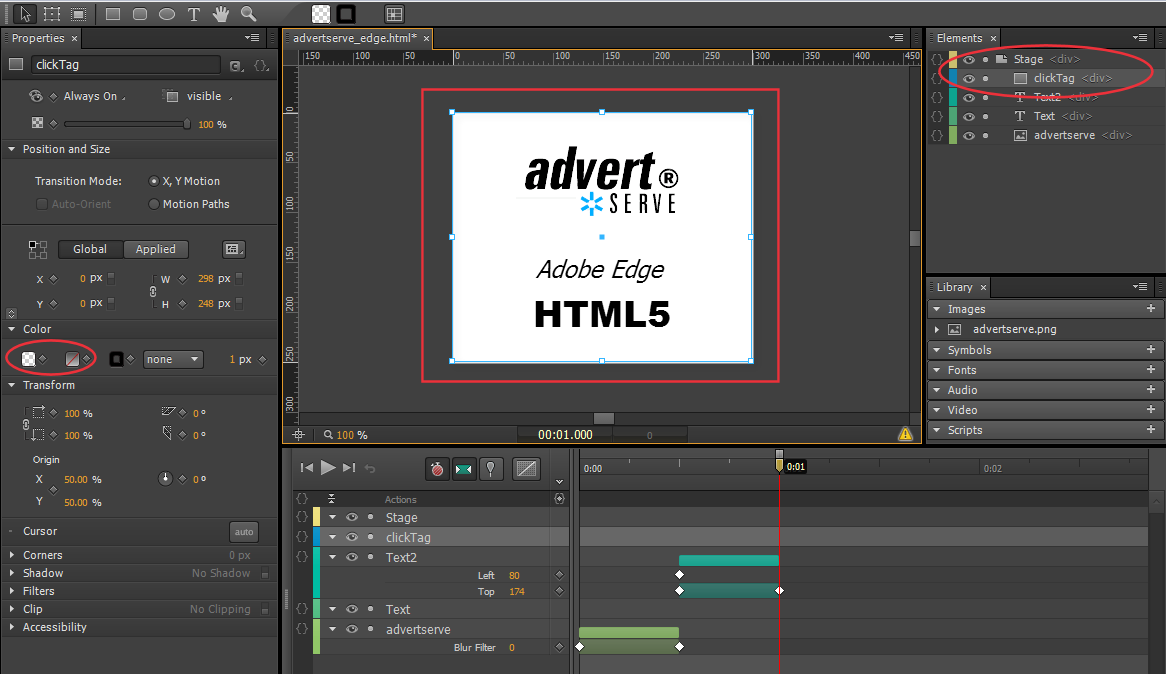Add a new image to Library
The height and width of the screenshot is (674, 1166).
pyautogui.click(x=1150, y=309)
